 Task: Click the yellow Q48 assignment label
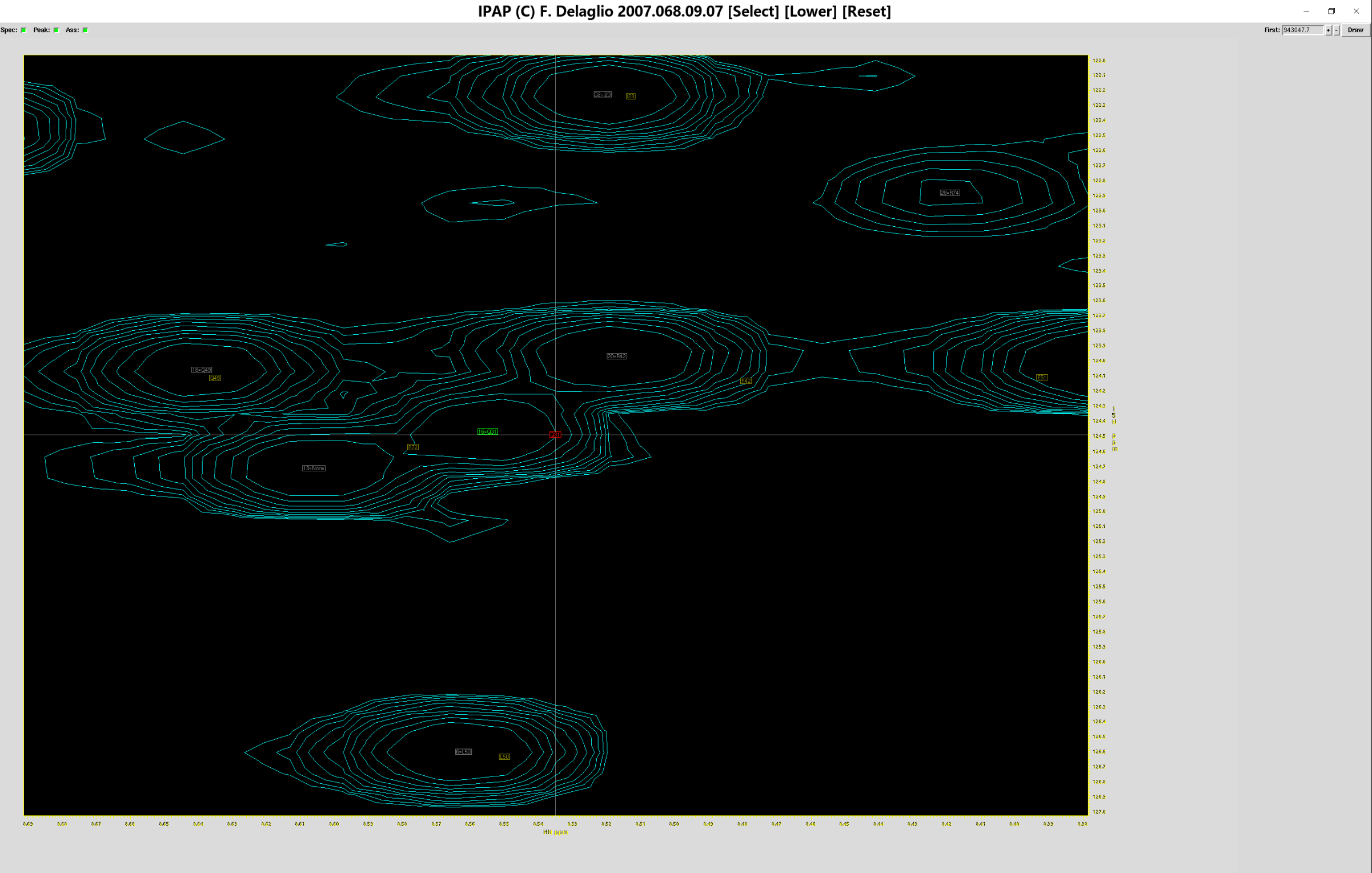point(215,378)
